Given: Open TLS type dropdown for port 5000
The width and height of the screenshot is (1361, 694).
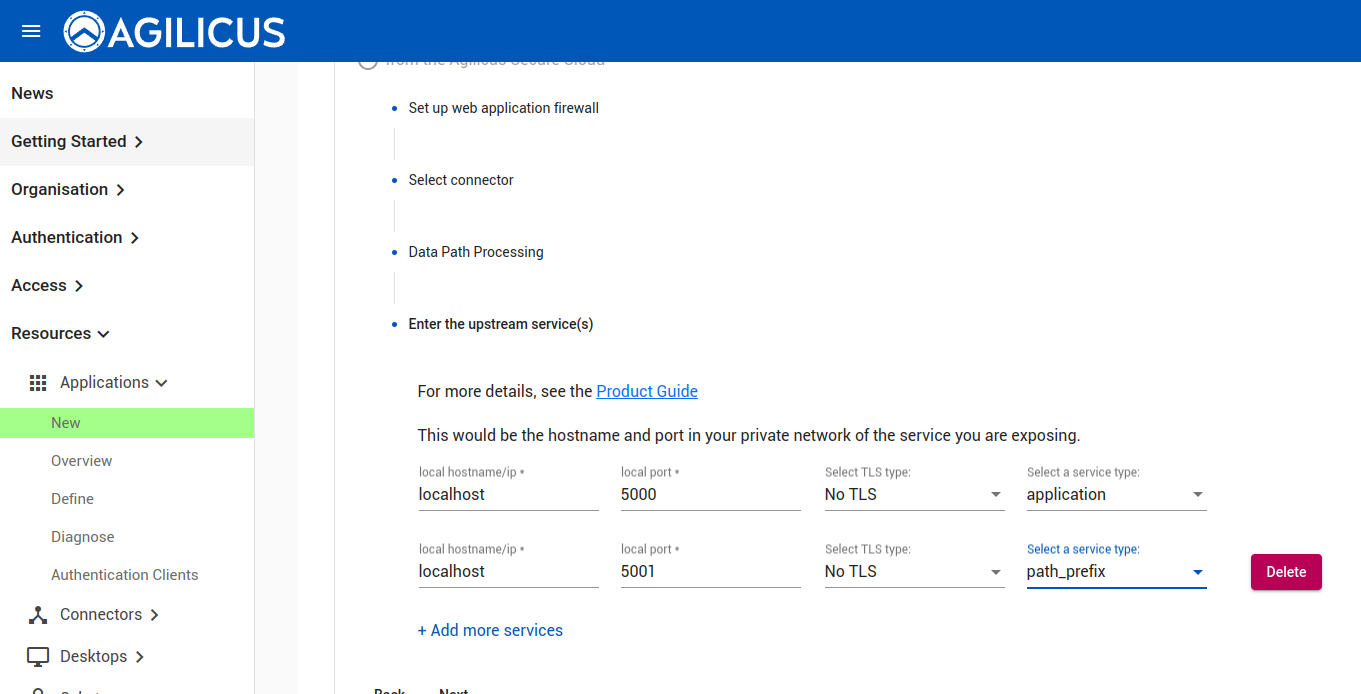Looking at the screenshot, I should [x=914, y=495].
